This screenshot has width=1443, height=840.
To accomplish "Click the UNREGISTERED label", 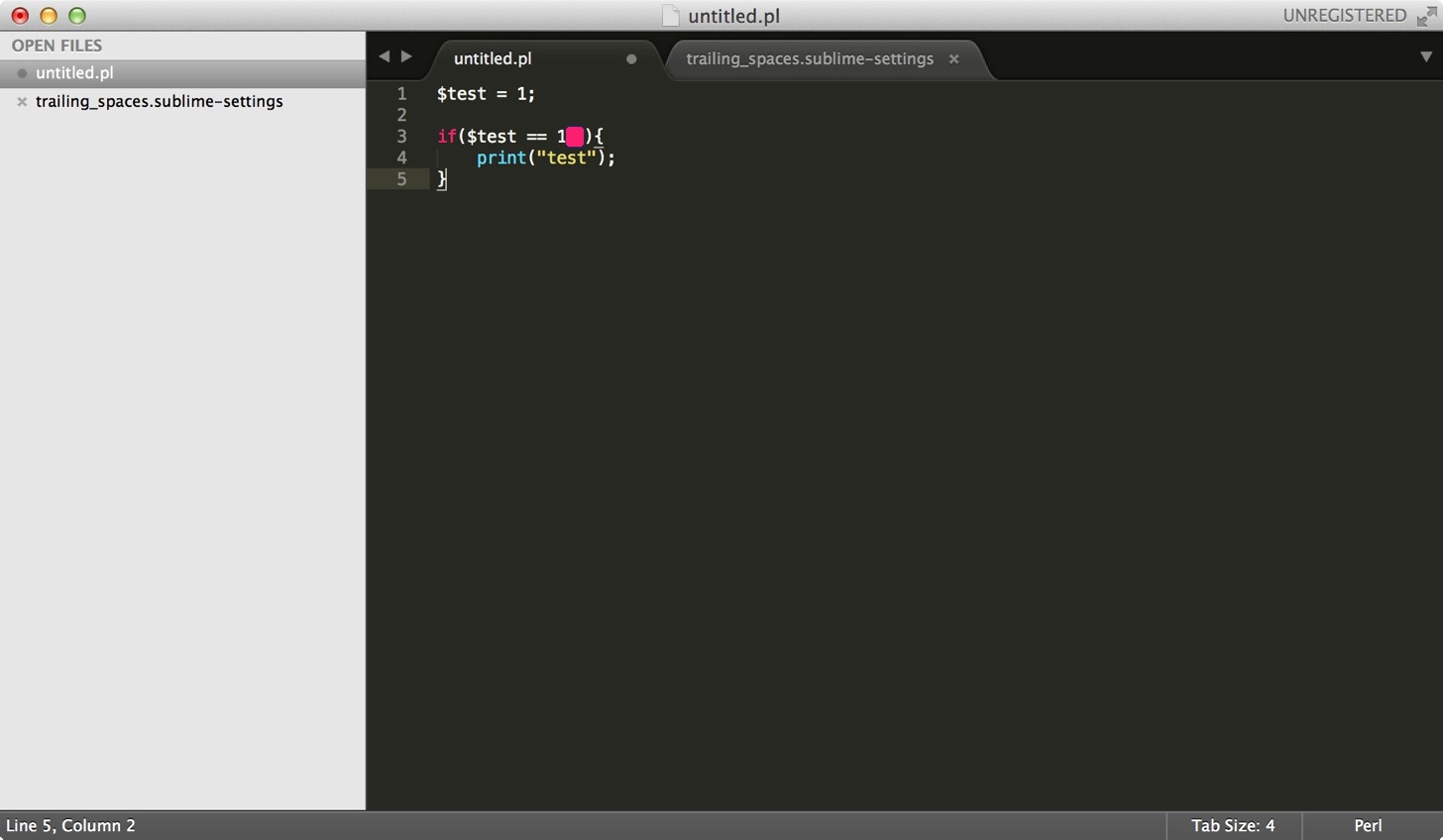I will tap(1345, 15).
